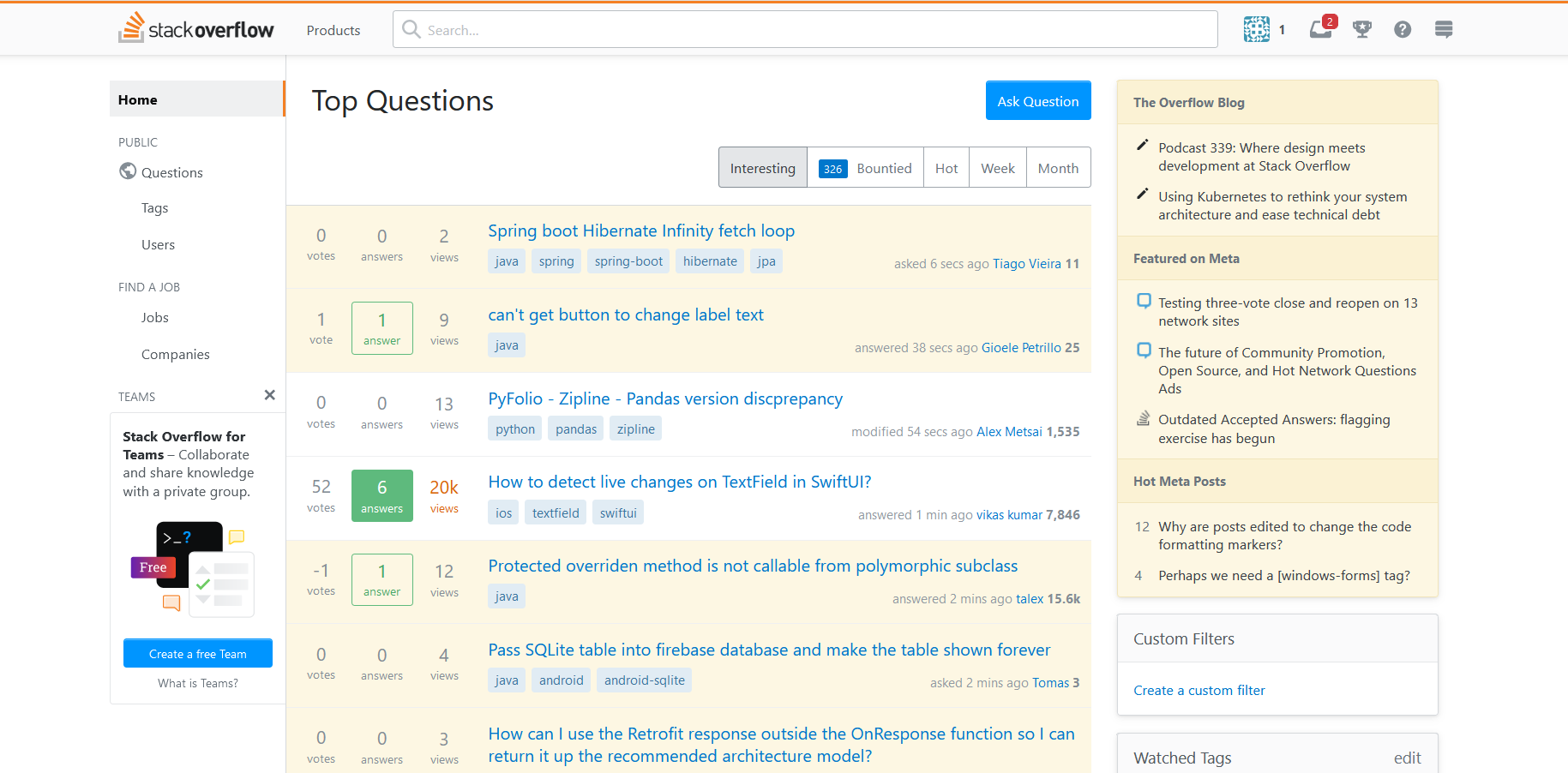Click the python tag
The image size is (1568, 773).
[515, 429]
